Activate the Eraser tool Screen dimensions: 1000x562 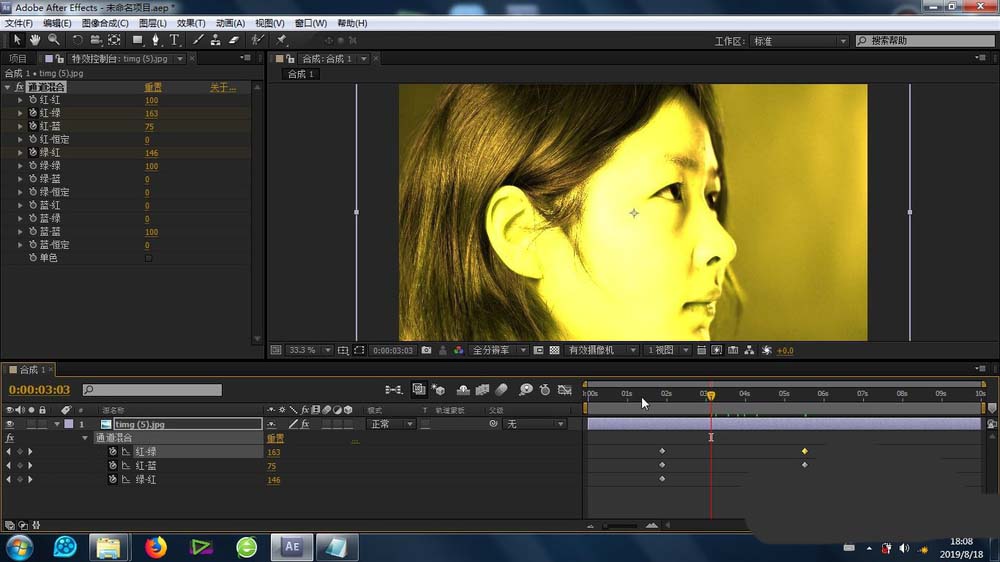point(234,40)
